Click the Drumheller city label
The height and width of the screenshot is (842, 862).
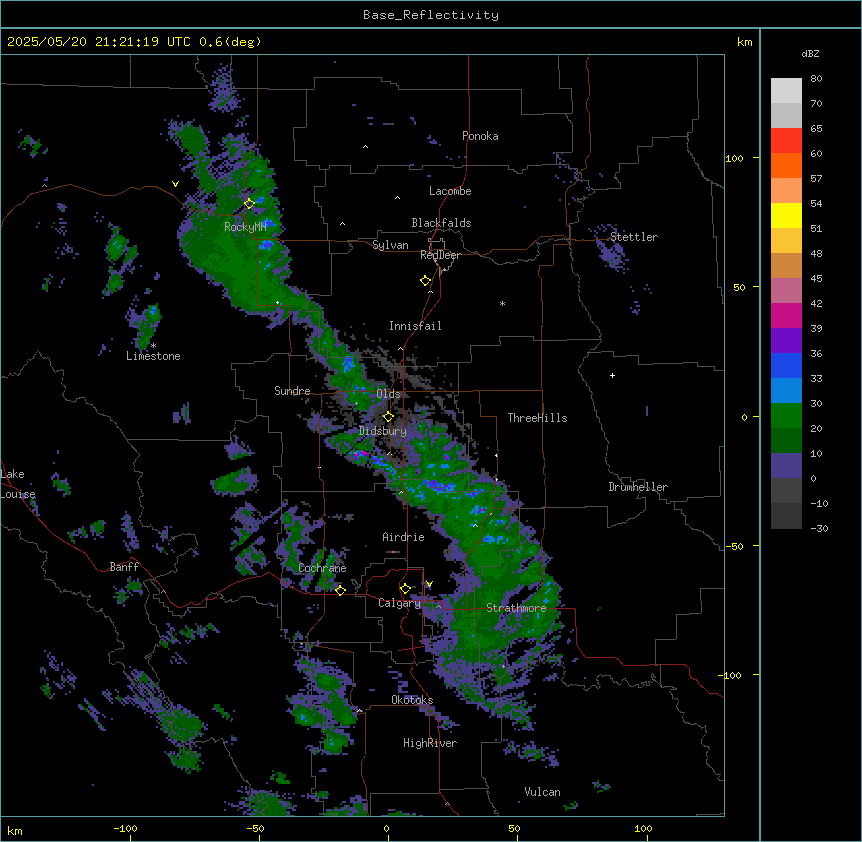[638, 487]
